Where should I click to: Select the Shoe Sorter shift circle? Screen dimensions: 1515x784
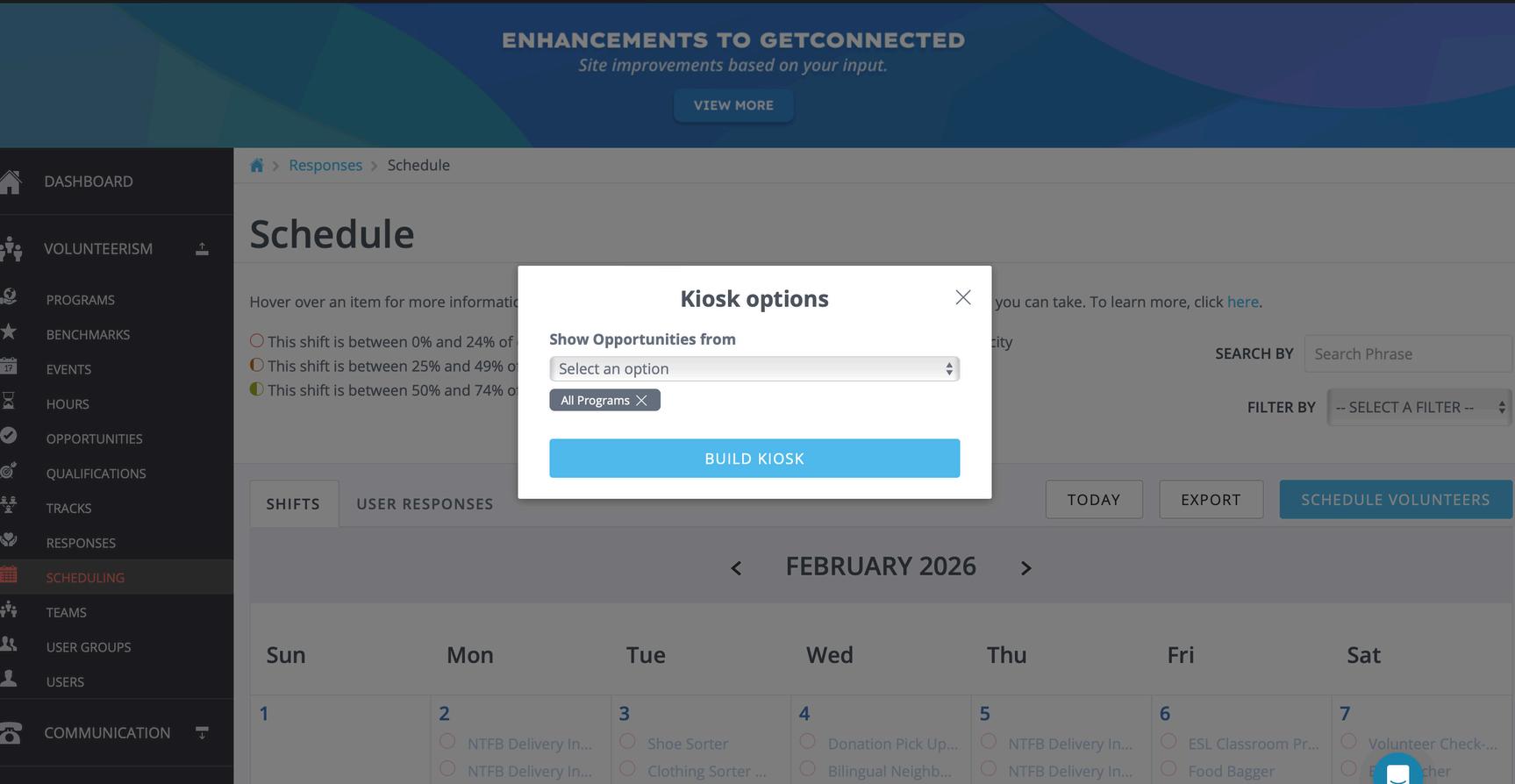pos(627,742)
